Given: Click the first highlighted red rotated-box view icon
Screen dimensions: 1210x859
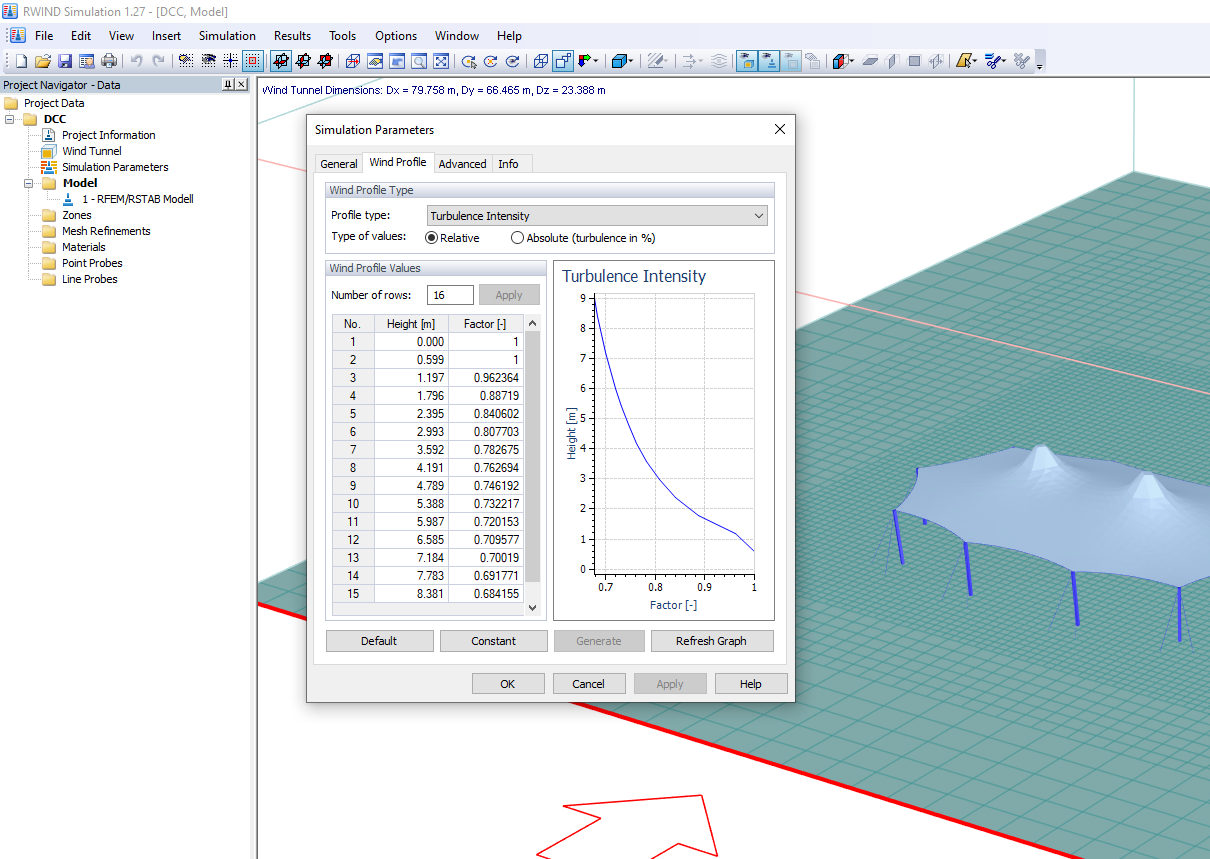Looking at the screenshot, I should 281,61.
